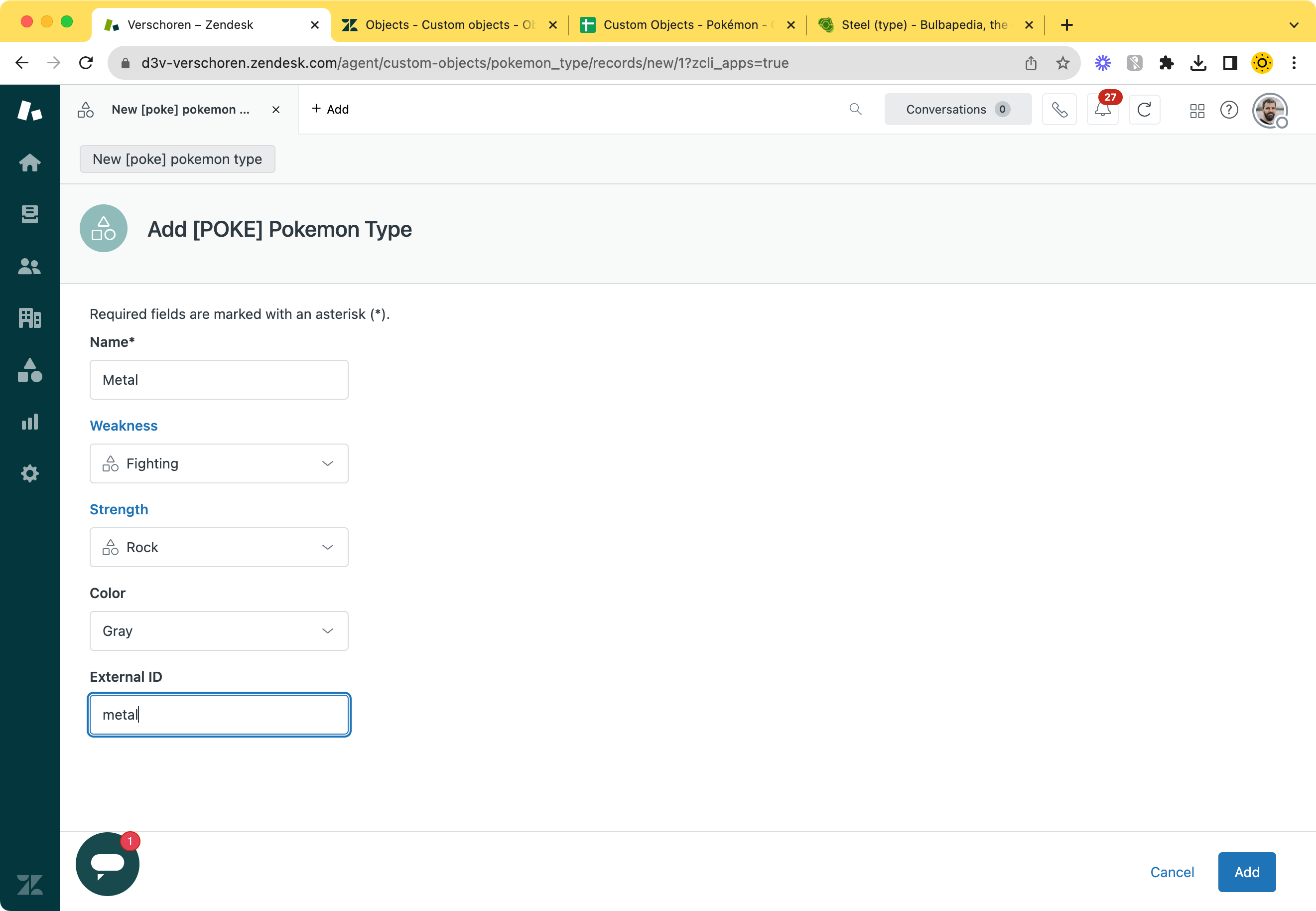Viewport: 1316px width, 911px height.
Task: Click the Add button to save the record
Action: tap(1246, 872)
